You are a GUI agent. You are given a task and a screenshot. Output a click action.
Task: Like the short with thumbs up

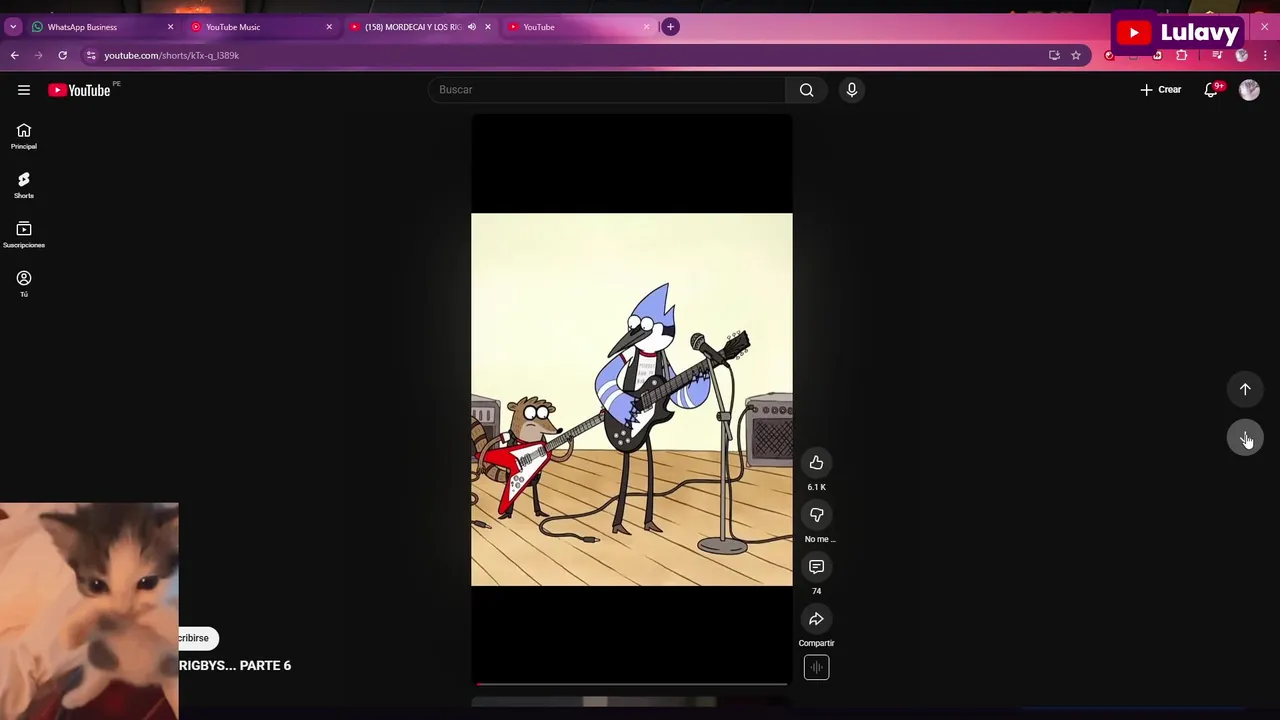click(816, 463)
